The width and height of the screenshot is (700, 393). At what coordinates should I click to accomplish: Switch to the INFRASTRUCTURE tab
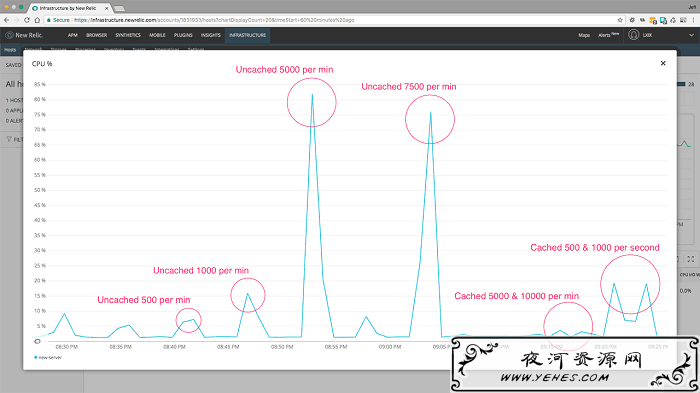[247, 35]
